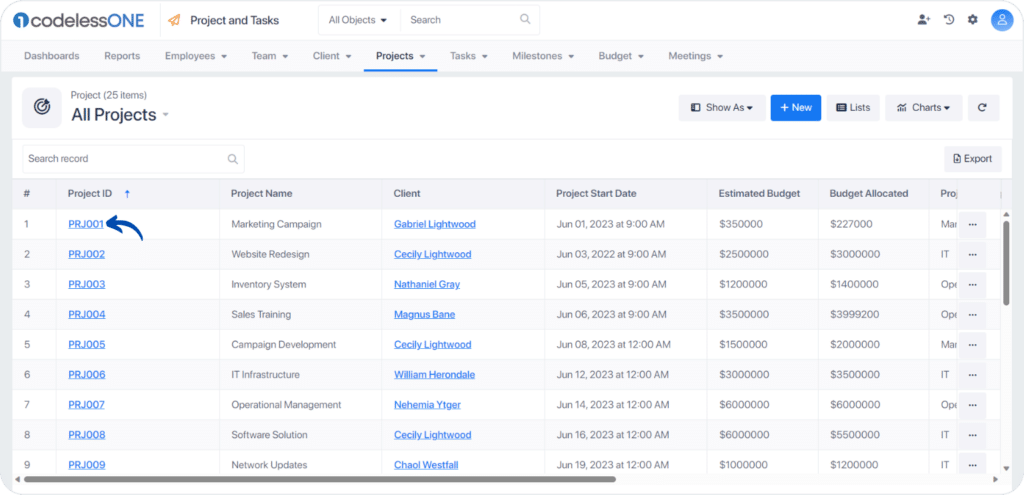Open the user profile avatar
1024x495 pixels.
[x=1002, y=20]
